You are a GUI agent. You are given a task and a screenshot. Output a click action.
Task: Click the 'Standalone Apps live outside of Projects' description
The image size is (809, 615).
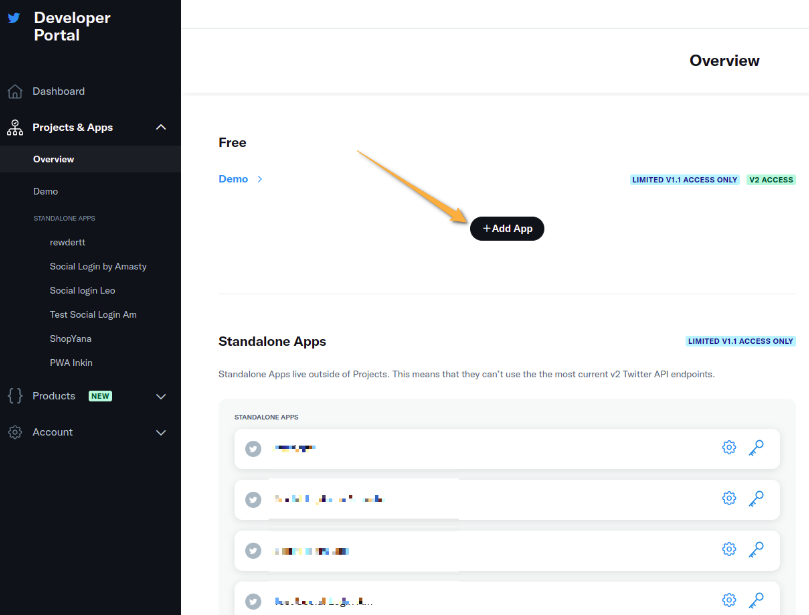click(466, 374)
